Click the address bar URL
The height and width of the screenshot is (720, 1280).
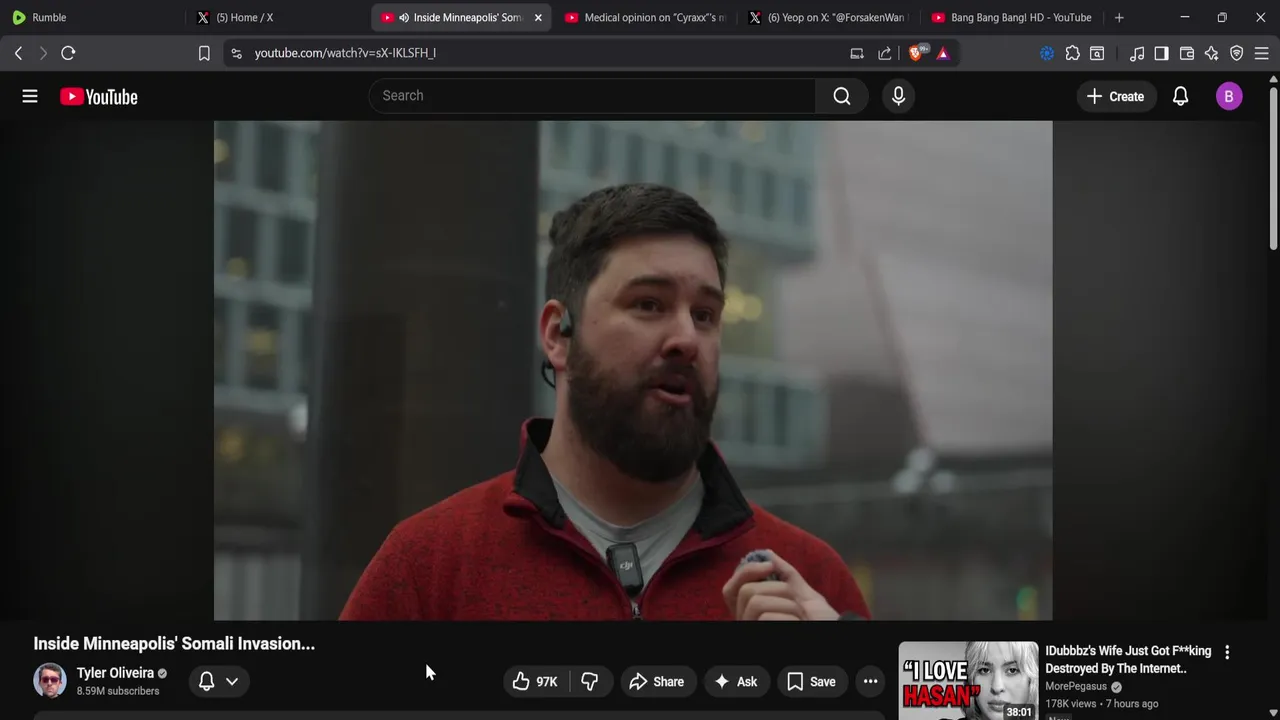(x=345, y=53)
